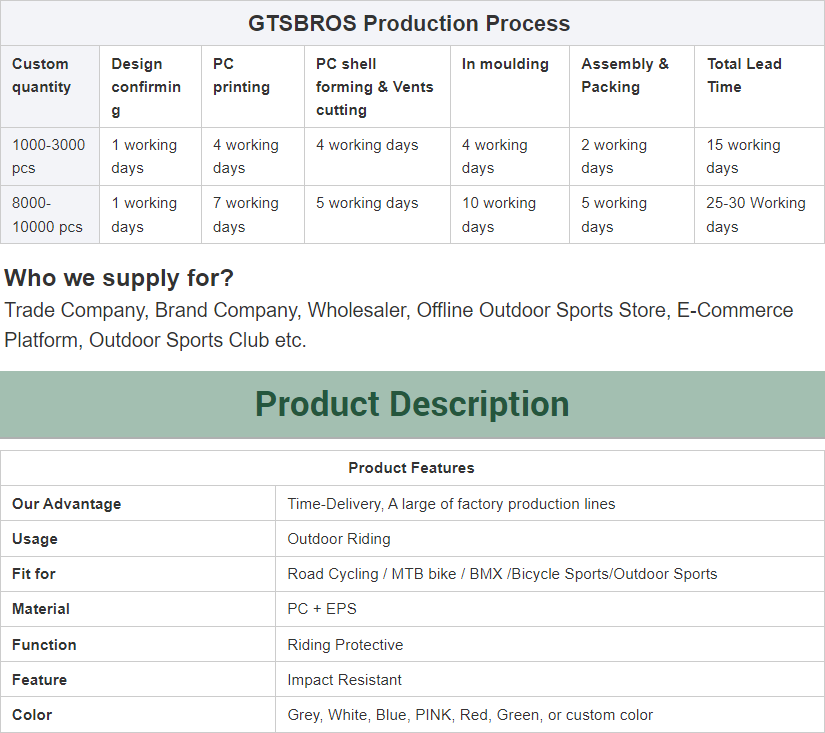825x733 pixels.
Task: Click the GTSBROS Production Process title
Action: point(409,24)
